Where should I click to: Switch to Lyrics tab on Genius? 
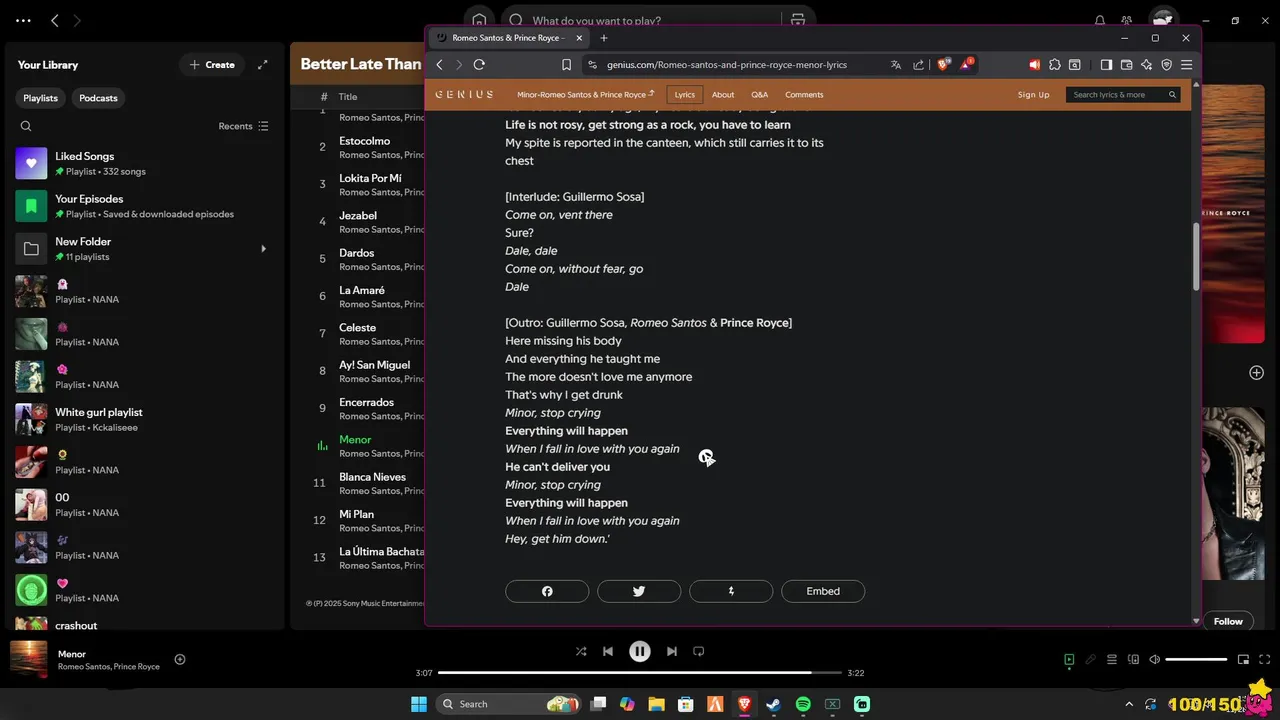click(x=685, y=95)
